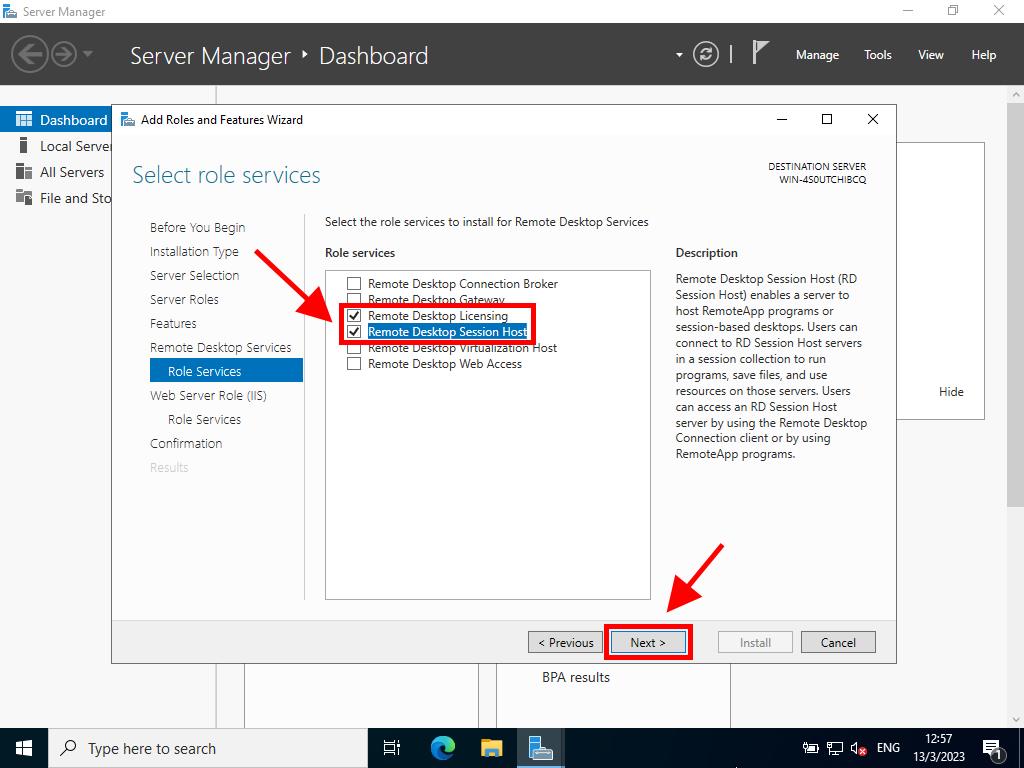Click Server Manager taskbar icon

point(541,748)
